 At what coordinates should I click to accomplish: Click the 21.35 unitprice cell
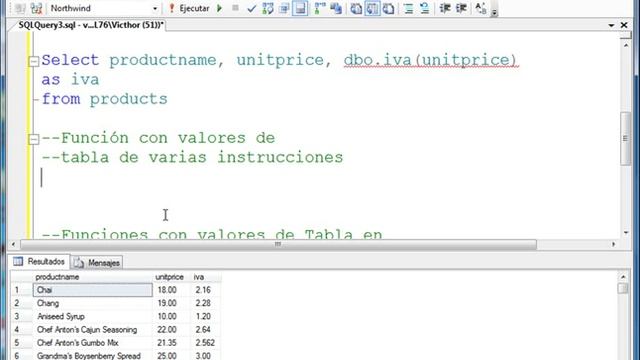[x=171, y=342]
